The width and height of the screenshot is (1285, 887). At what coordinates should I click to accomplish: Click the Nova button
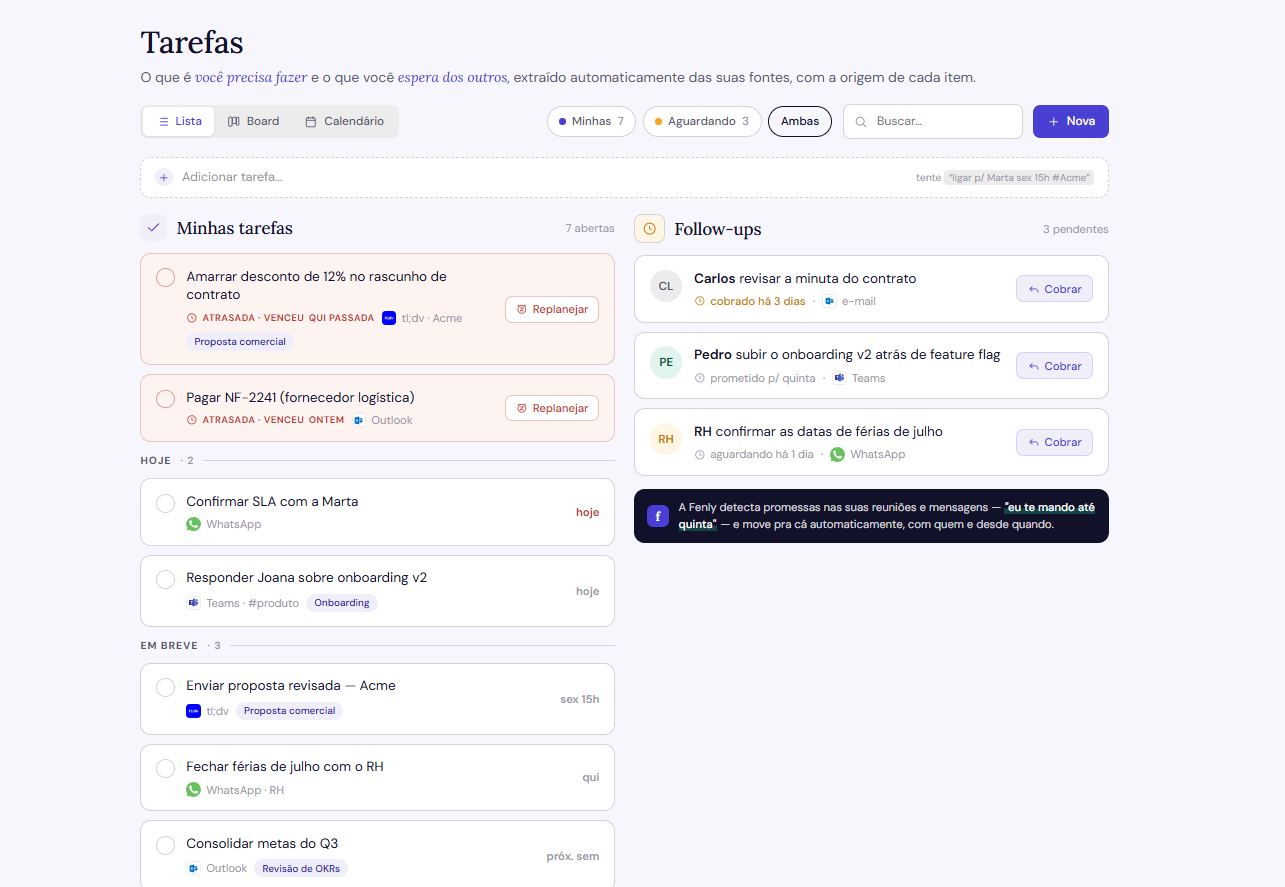(1071, 121)
